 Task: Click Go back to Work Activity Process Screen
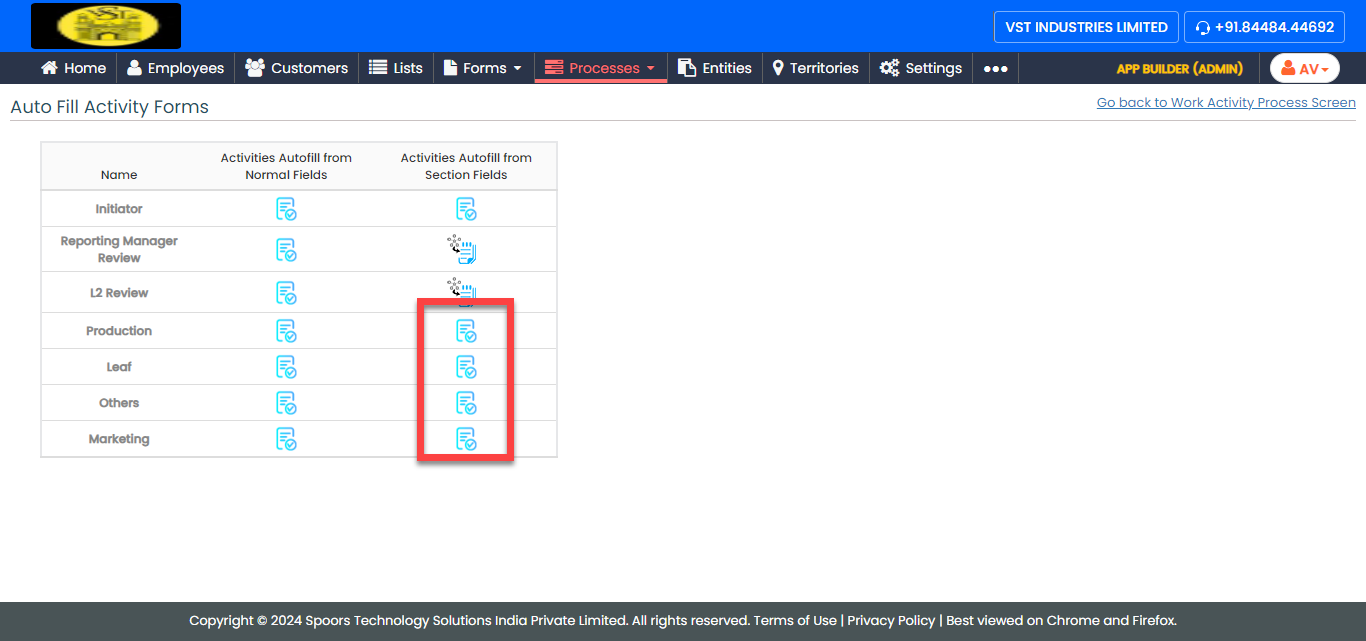pyautogui.click(x=1226, y=103)
